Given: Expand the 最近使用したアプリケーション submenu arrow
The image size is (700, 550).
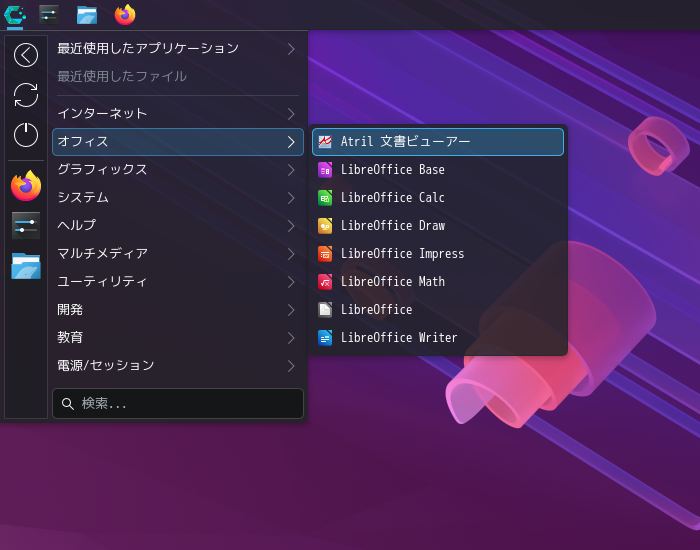Looking at the screenshot, I should 291,49.
